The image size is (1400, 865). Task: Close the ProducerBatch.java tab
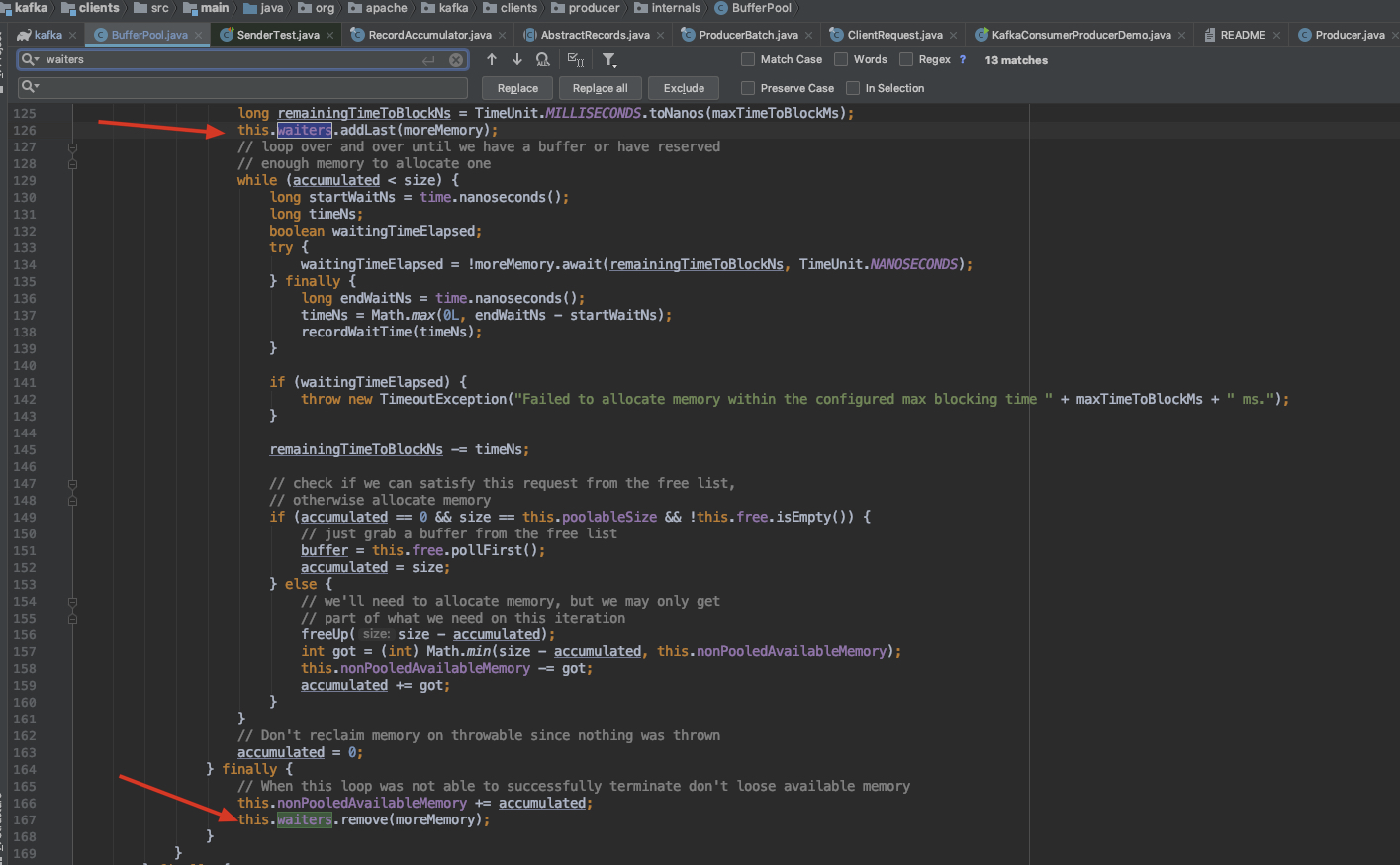click(x=808, y=35)
